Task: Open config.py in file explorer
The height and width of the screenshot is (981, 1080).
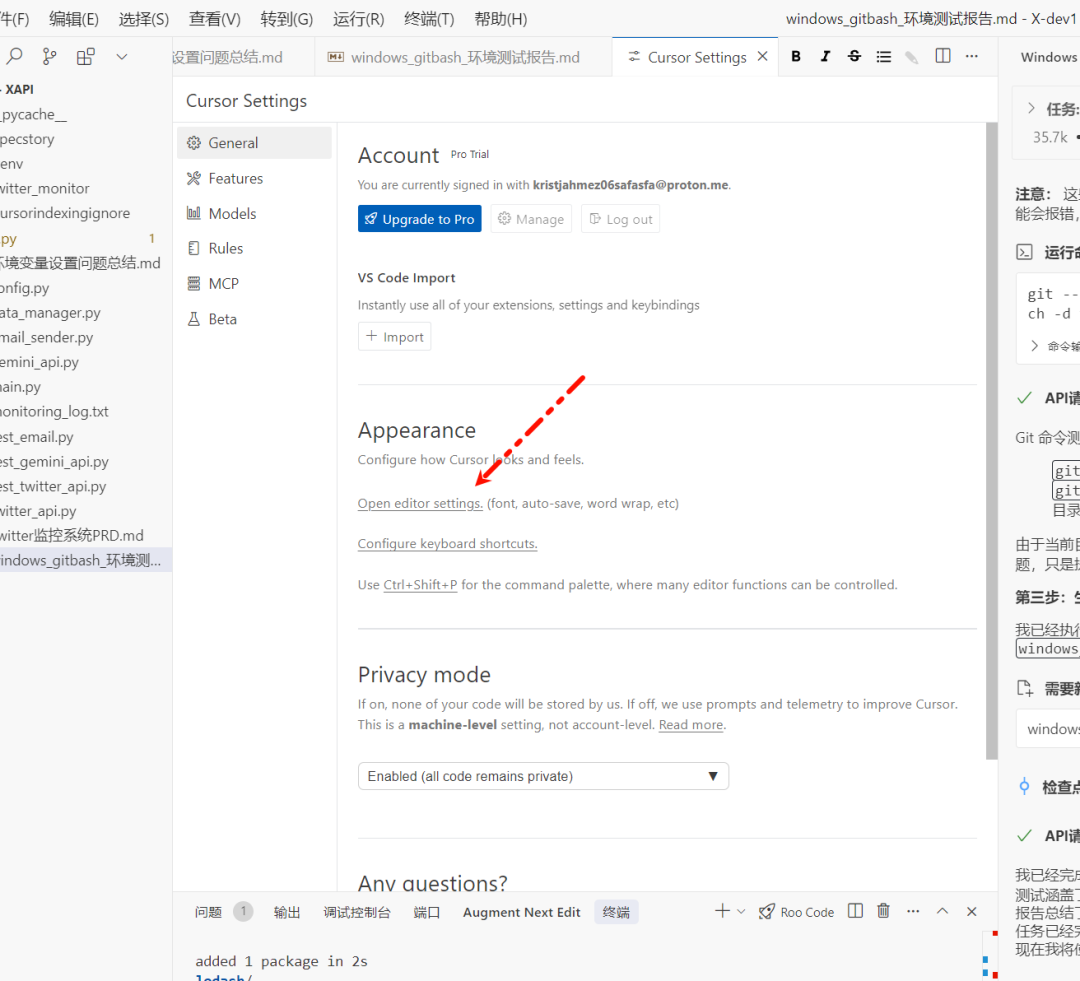Action: point(86,288)
